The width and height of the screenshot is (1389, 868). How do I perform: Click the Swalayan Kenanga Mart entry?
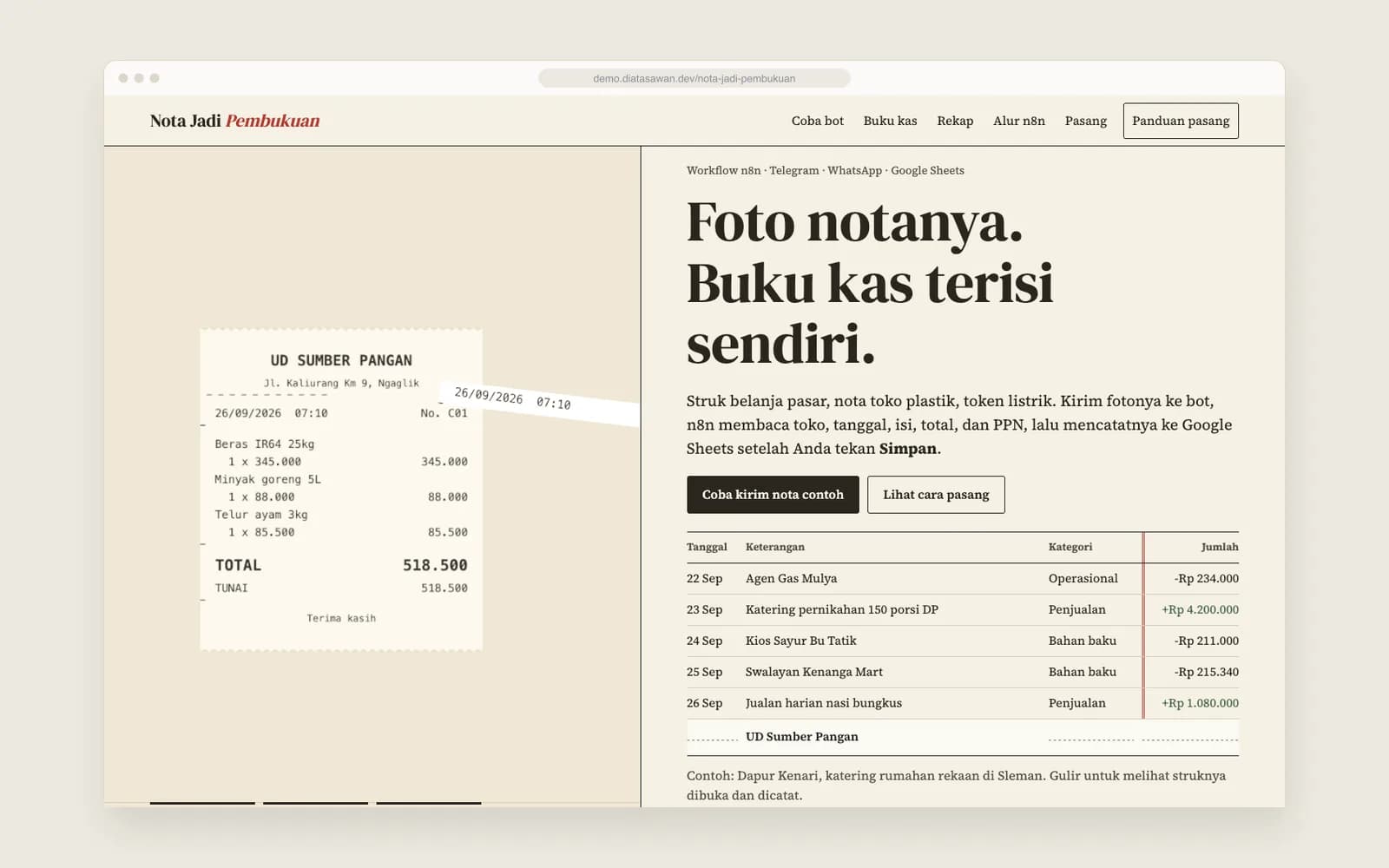tap(813, 672)
